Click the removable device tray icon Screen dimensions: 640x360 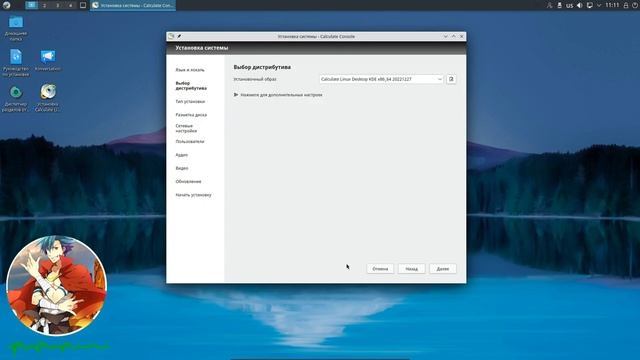(x=559, y=5)
